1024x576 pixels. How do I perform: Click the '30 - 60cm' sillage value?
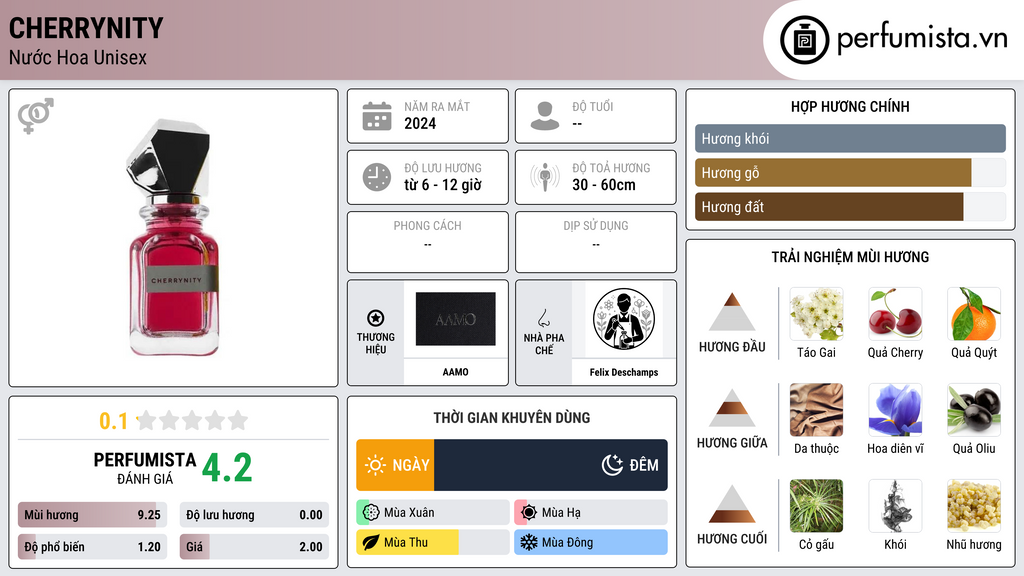604,185
